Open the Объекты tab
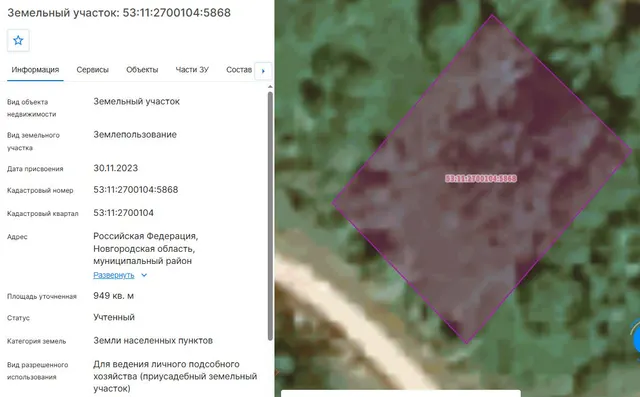This screenshot has height=397, width=640. tap(142, 70)
